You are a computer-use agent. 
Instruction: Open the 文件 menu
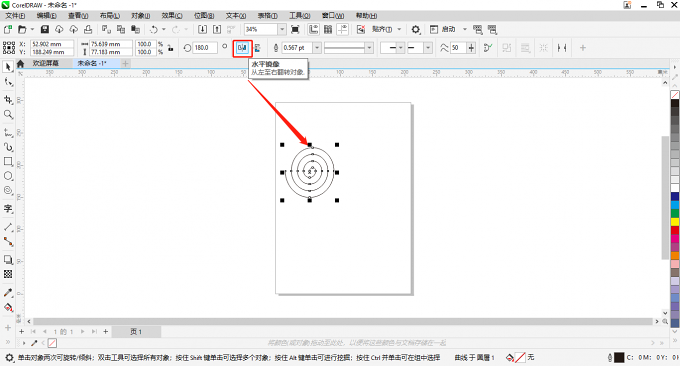coord(15,16)
